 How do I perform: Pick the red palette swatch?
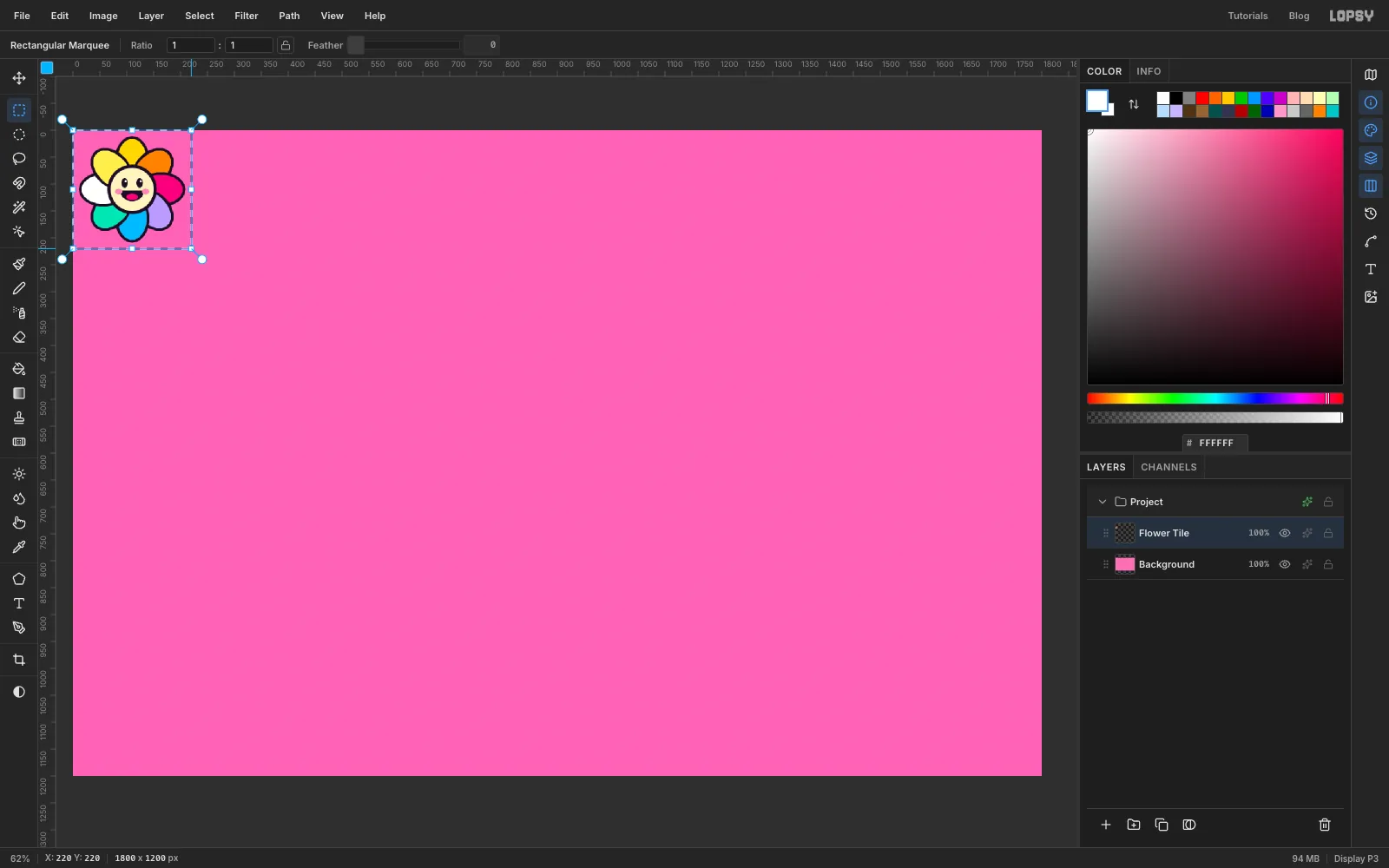[1202, 98]
